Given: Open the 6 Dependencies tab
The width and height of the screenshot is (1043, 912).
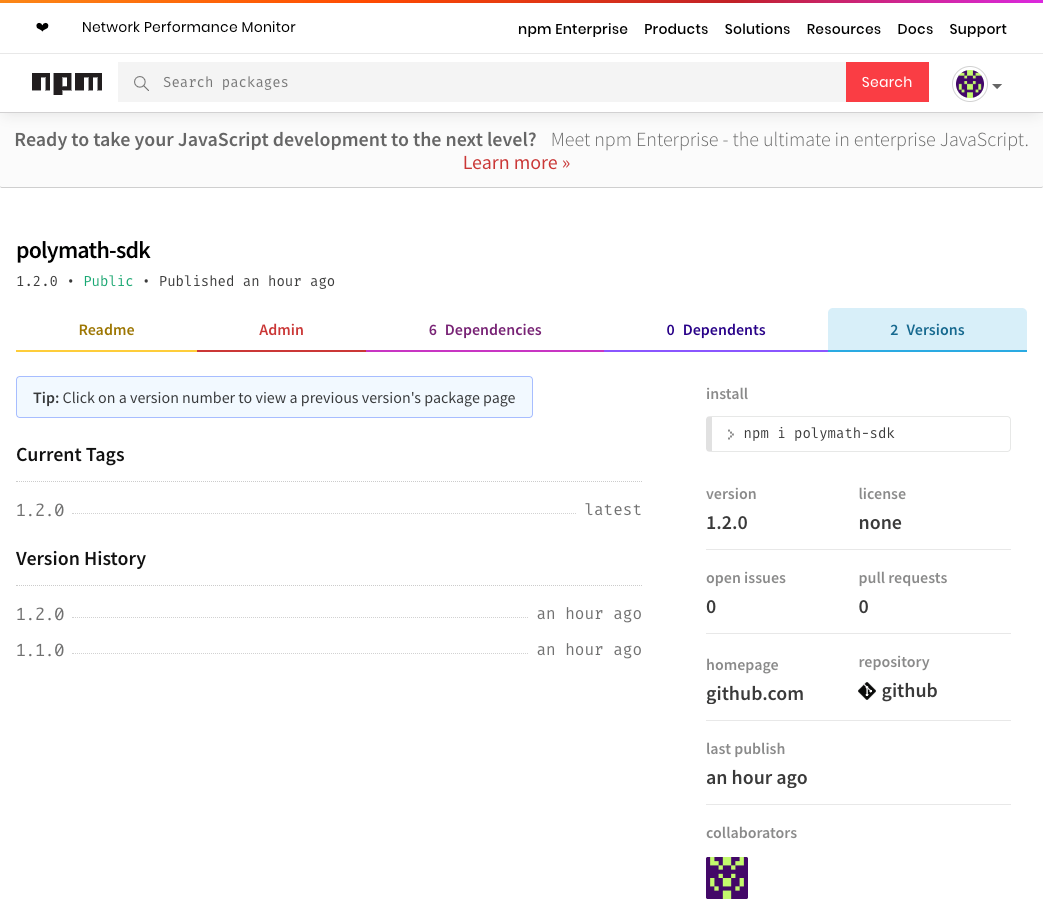Looking at the screenshot, I should 485,330.
